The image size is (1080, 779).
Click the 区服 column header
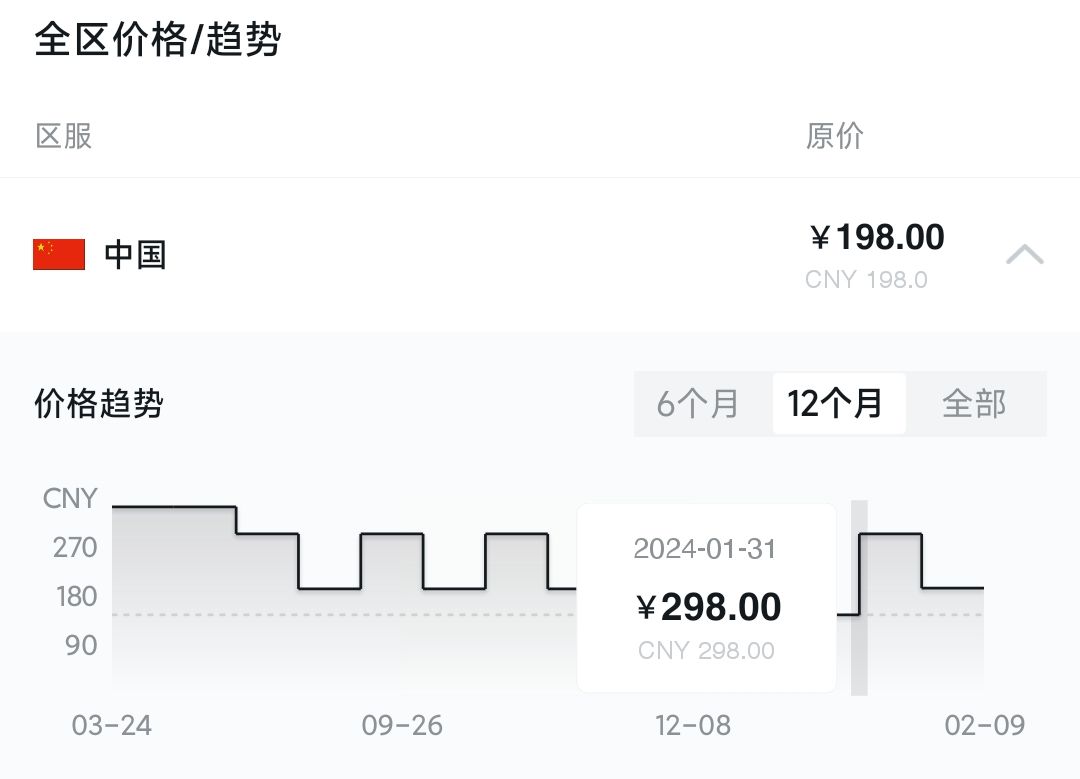pyautogui.click(x=63, y=136)
